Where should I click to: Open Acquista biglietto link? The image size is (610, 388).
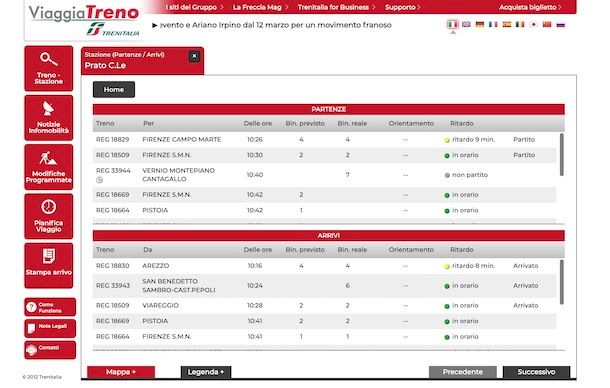pos(530,7)
